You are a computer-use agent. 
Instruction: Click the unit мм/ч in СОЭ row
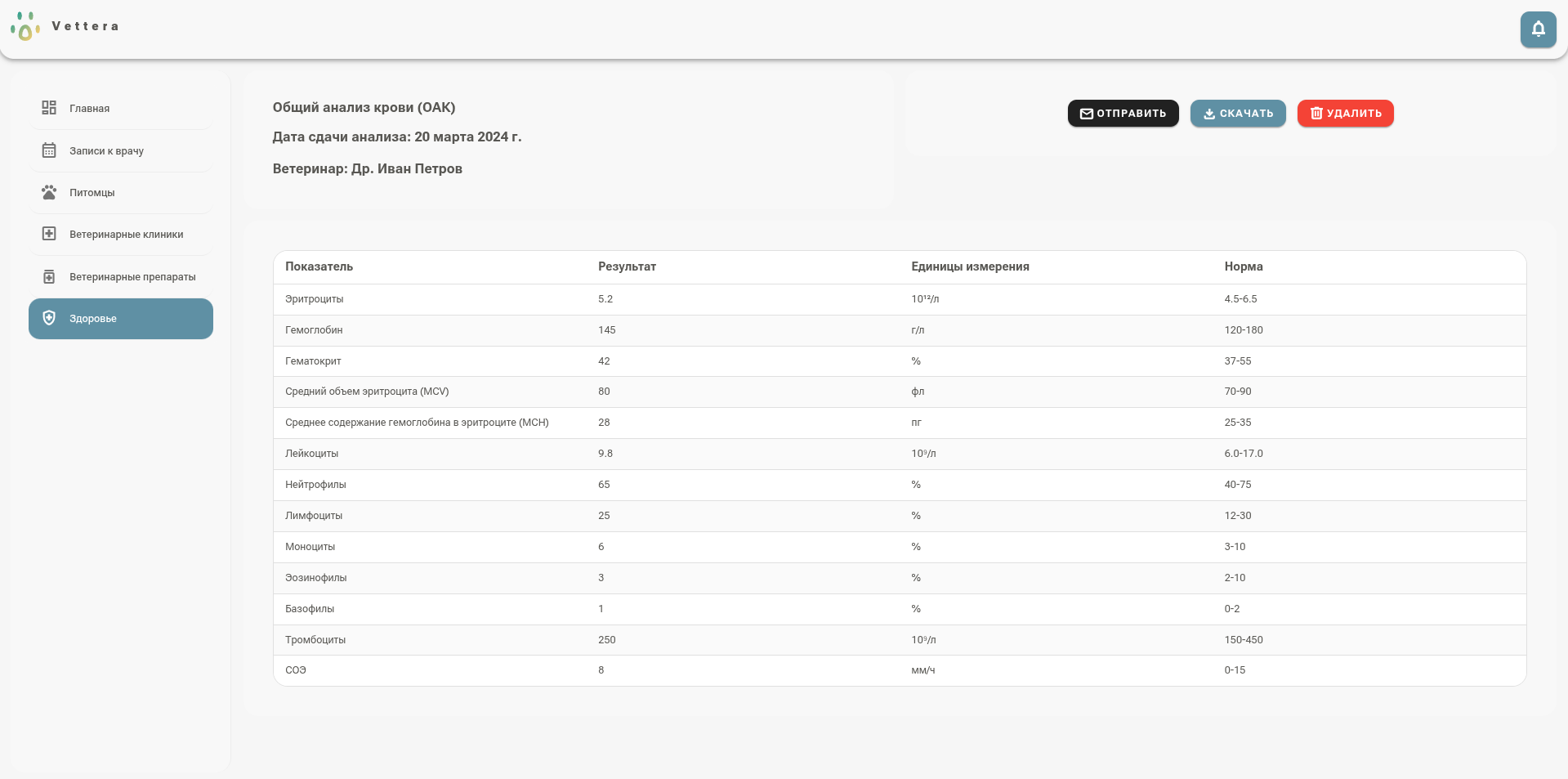pyautogui.click(x=923, y=670)
